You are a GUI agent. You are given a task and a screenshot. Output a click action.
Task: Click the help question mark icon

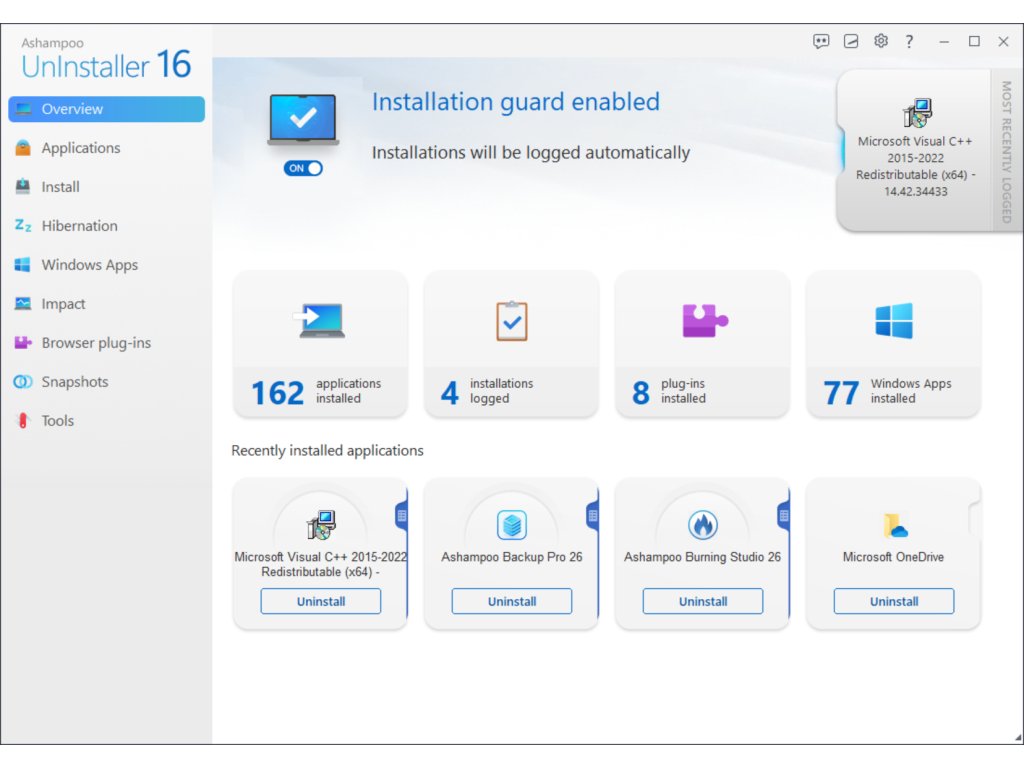pyautogui.click(x=909, y=41)
